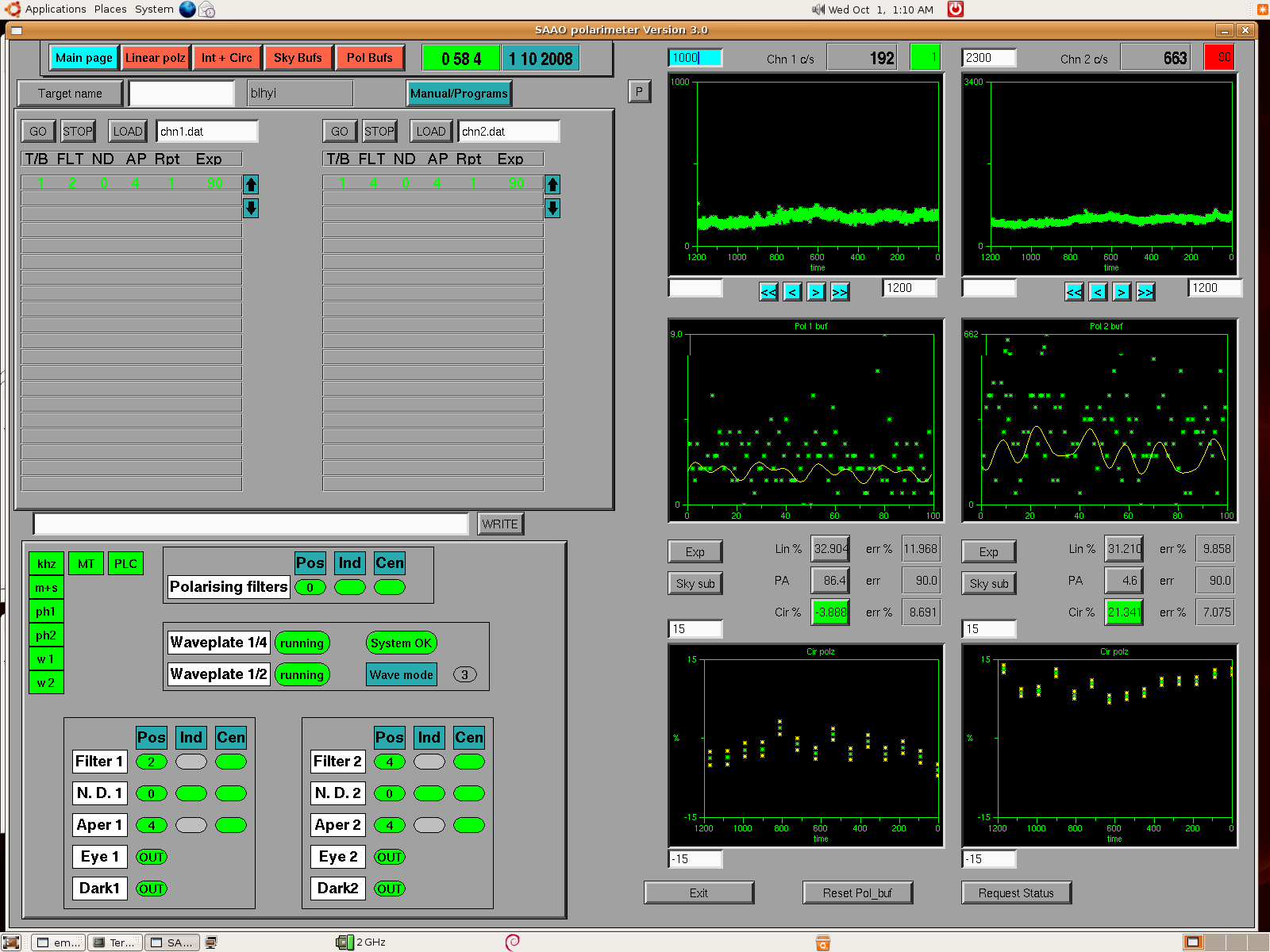Toggle the w 1 indicator button
This screenshot has width=1270, height=952.
pyautogui.click(x=46, y=659)
